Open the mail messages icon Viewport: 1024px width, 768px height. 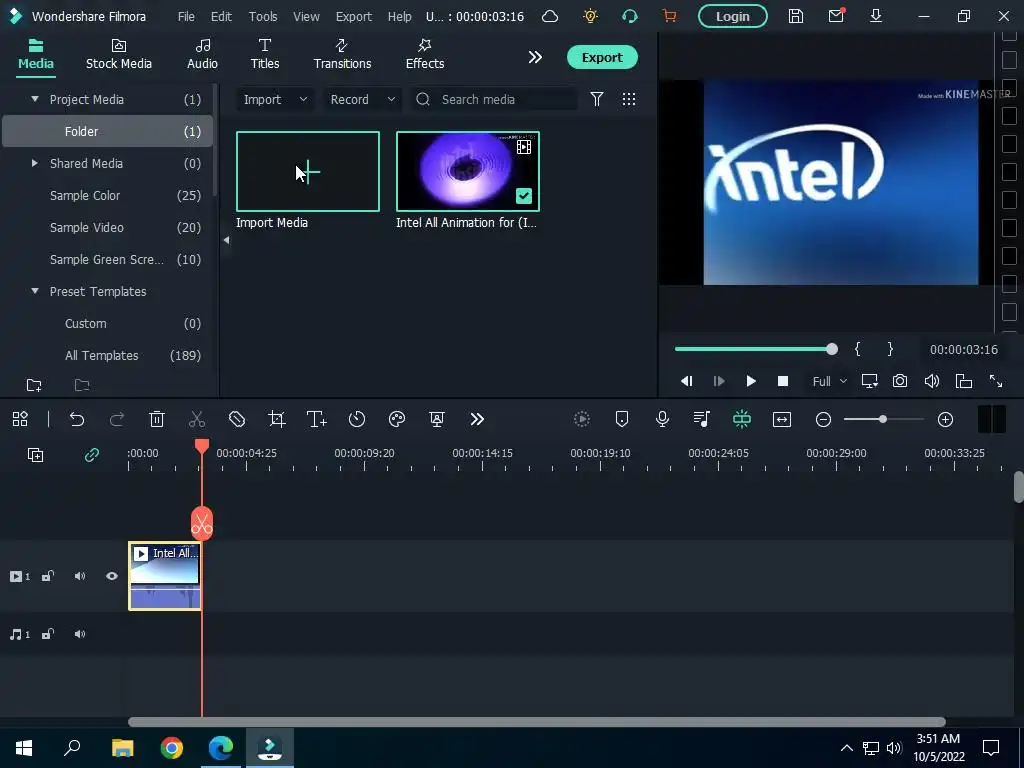tap(836, 16)
